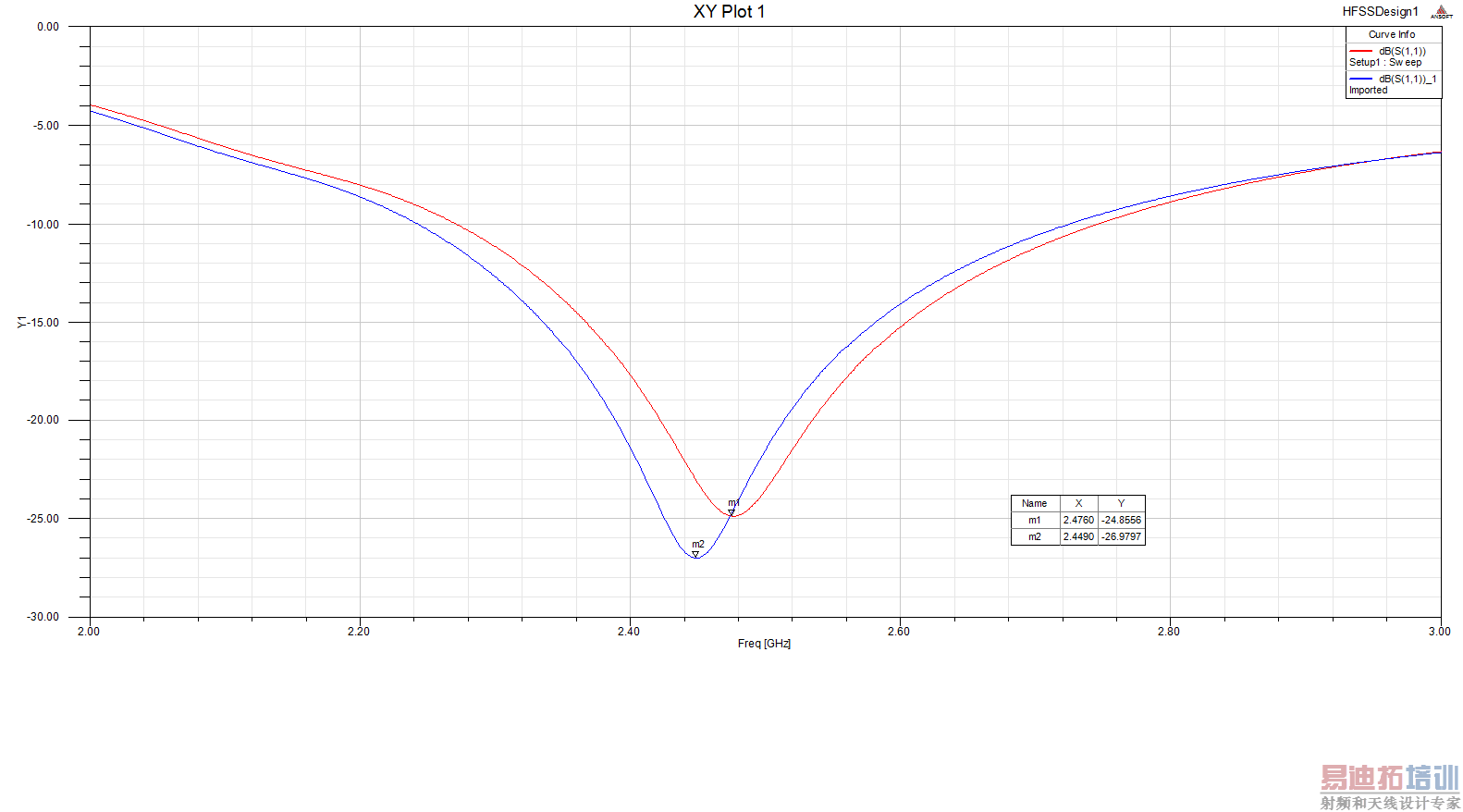This screenshot has height=812, width=1463.
Task: Click the -20.00 y-axis tick label
Action: point(43,420)
